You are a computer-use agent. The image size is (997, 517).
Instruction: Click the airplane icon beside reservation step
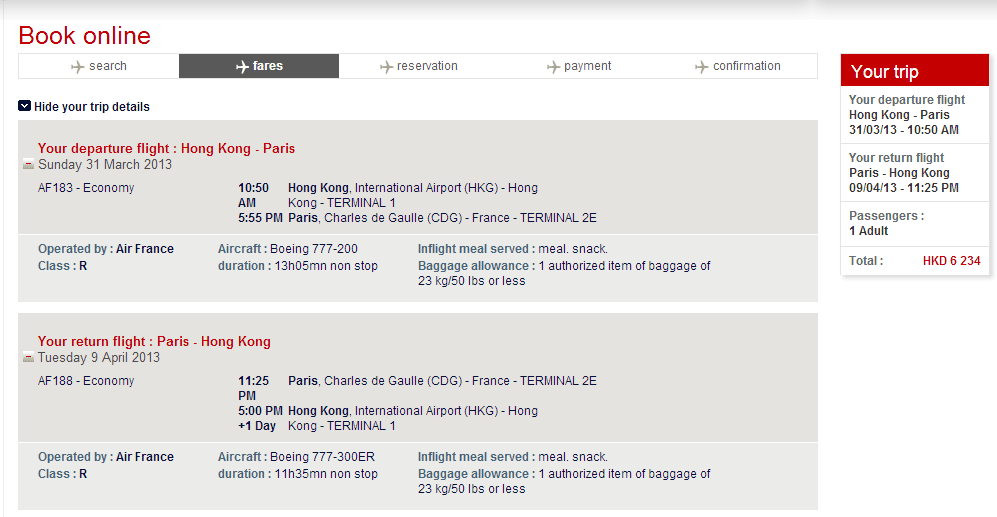coord(387,67)
